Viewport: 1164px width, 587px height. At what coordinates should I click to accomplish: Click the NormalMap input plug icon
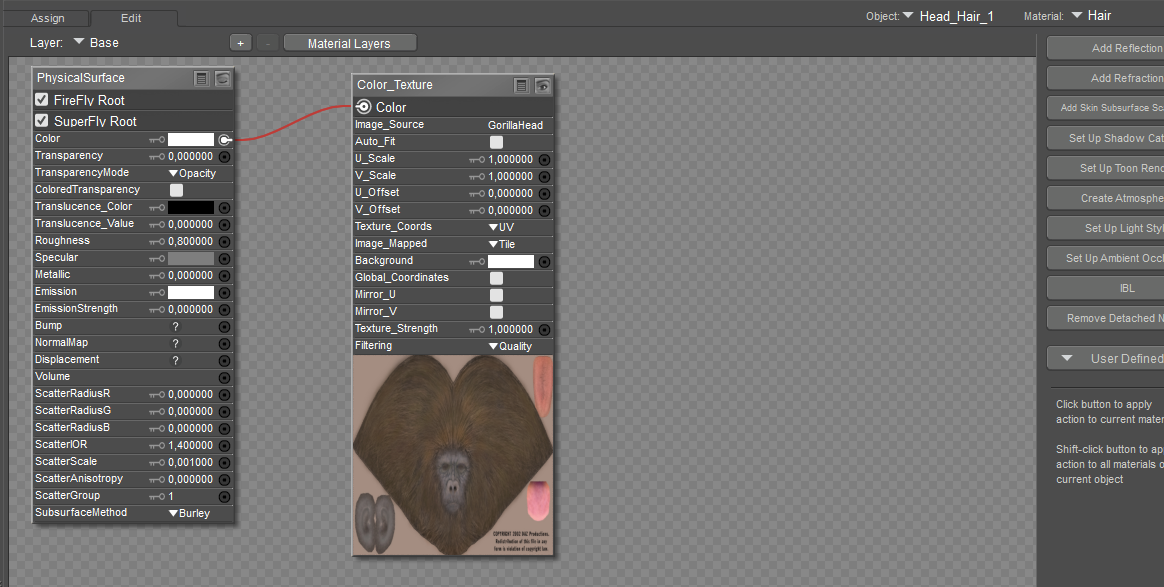224,344
